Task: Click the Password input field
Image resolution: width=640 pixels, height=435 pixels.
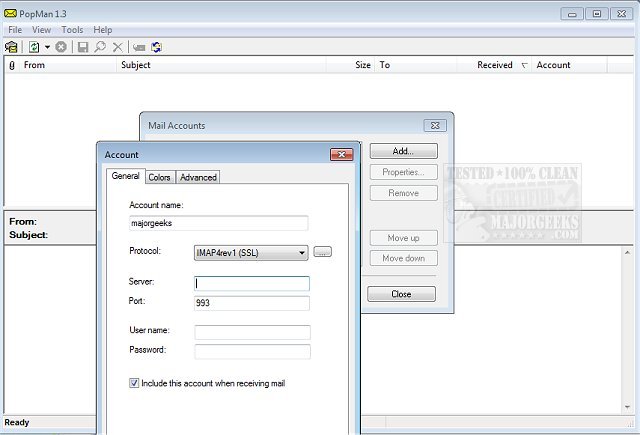Action: 252,351
